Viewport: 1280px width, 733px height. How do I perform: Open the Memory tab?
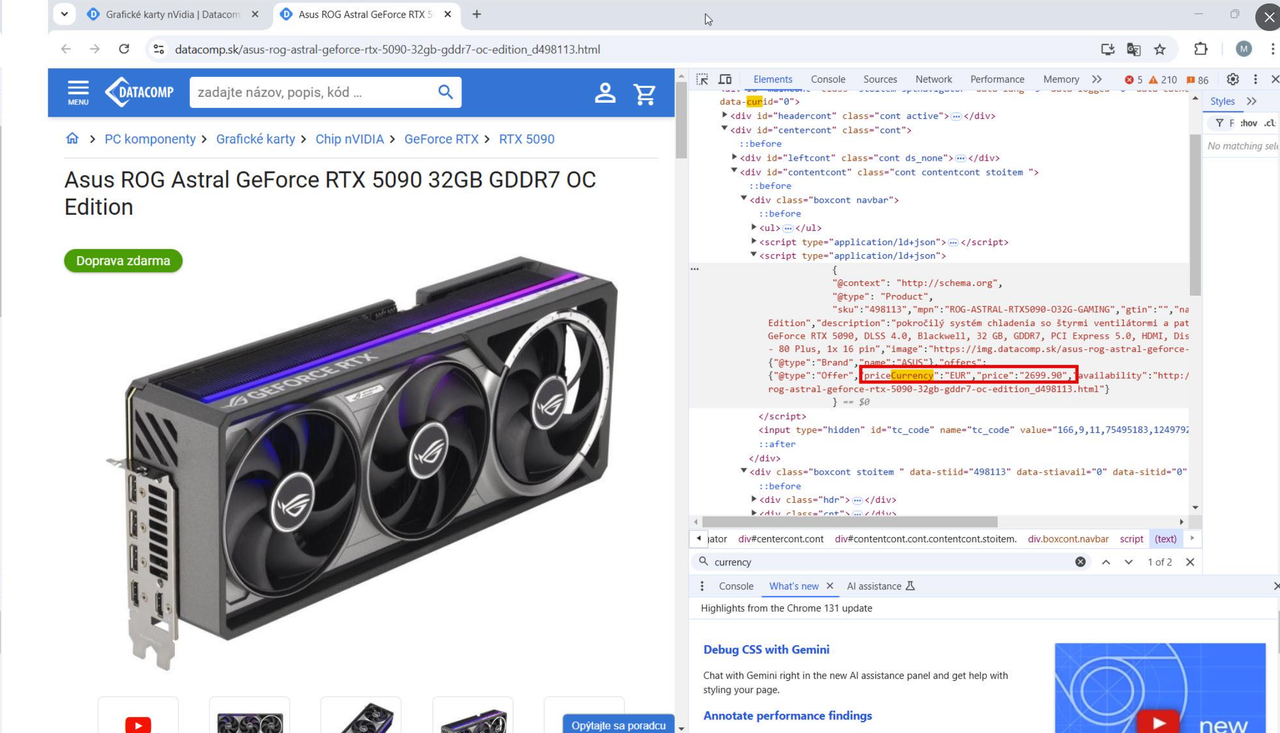(1061, 79)
